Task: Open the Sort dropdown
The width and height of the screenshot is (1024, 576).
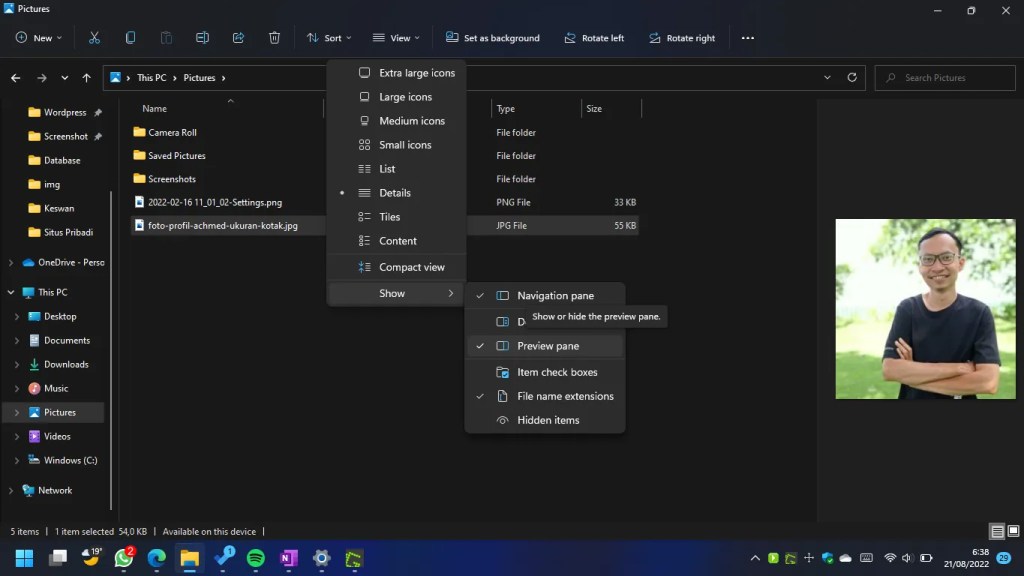Action: tap(328, 37)
